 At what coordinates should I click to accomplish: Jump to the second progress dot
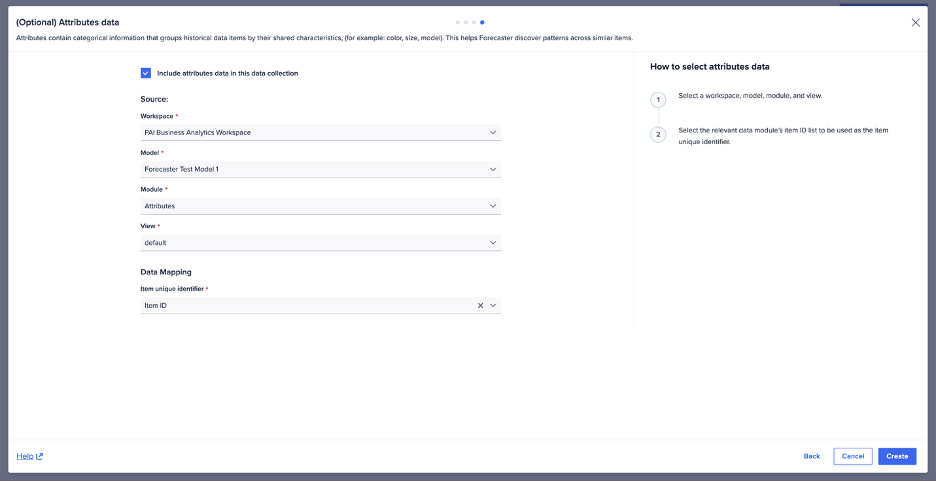pos(466,22)
